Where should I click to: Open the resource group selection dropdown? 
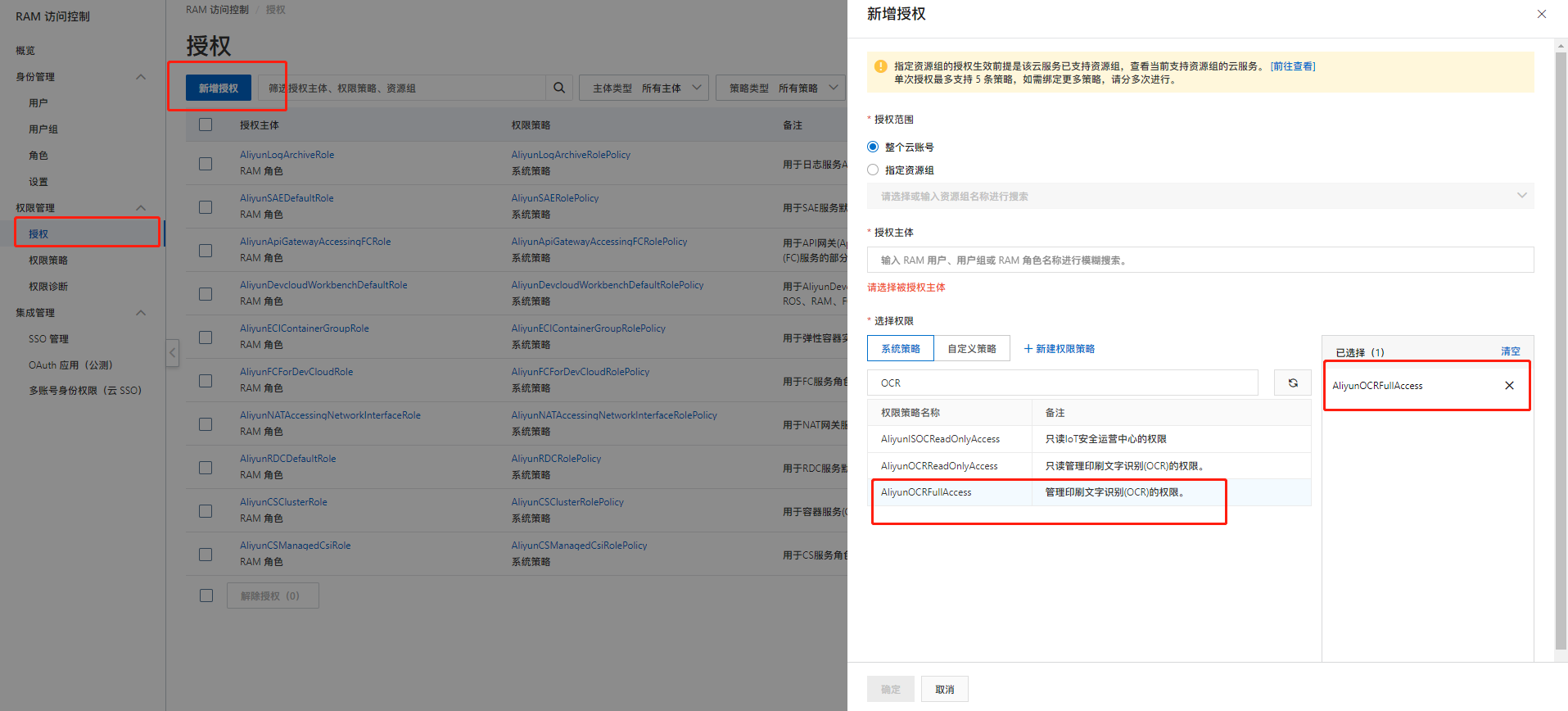coord(1200,196)
